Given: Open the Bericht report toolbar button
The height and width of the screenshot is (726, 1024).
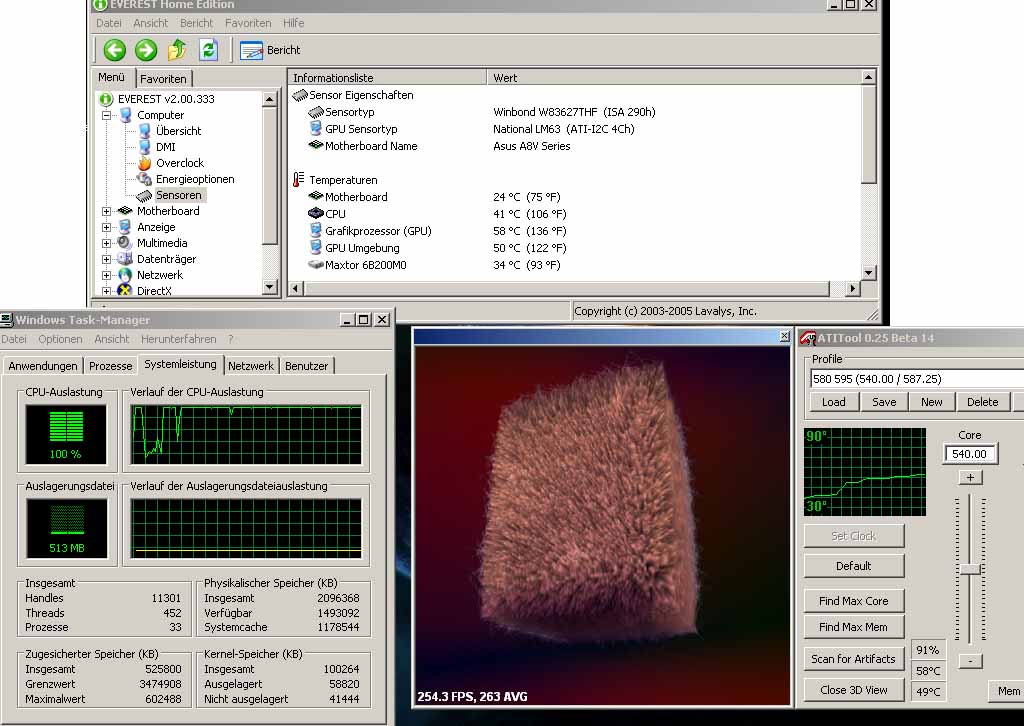Looking at the screenshot, I should coord(270,50).
